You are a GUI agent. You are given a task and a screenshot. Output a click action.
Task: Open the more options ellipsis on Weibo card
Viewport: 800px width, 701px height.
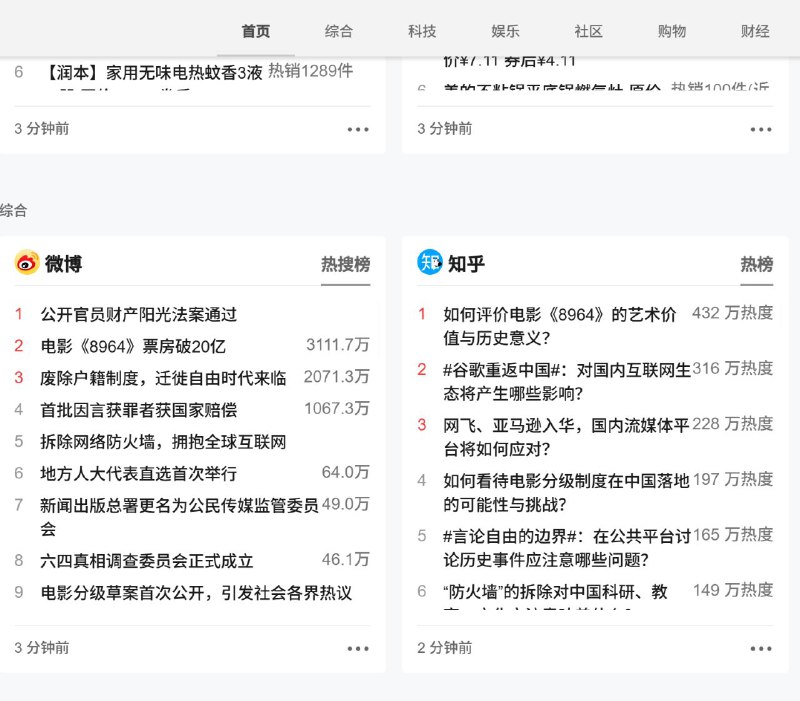point(358,648)
